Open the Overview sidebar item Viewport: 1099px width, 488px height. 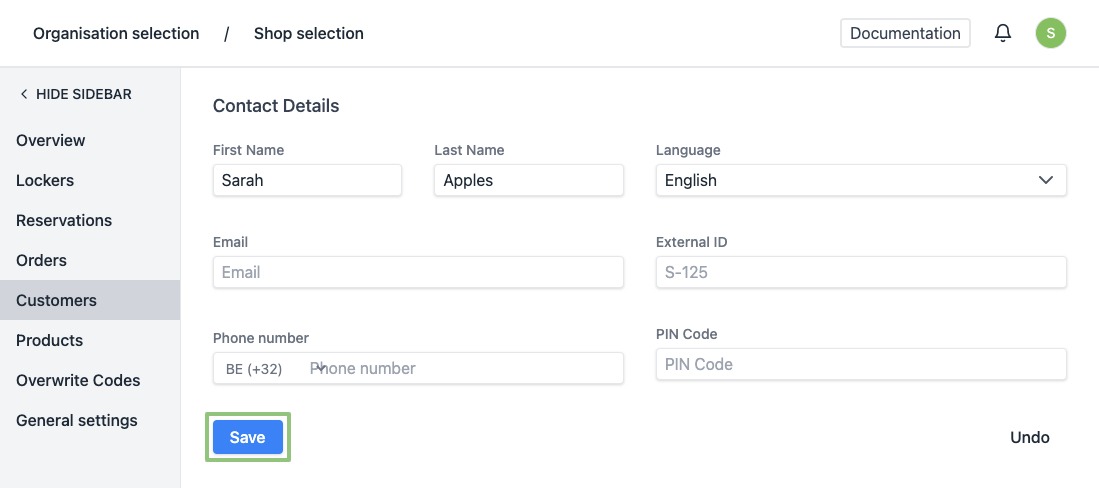pos(51,140)
